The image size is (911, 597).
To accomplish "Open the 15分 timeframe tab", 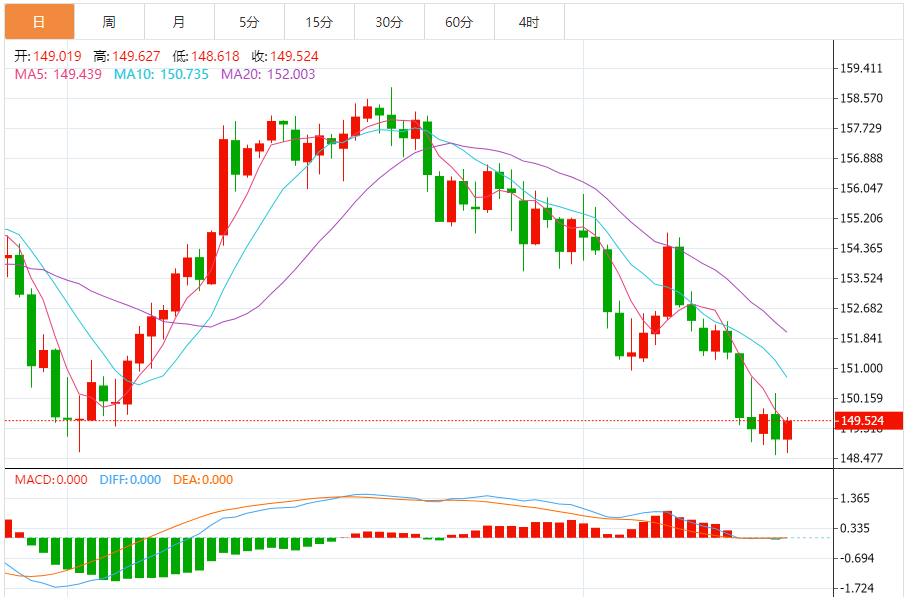I will click(319, 22).
